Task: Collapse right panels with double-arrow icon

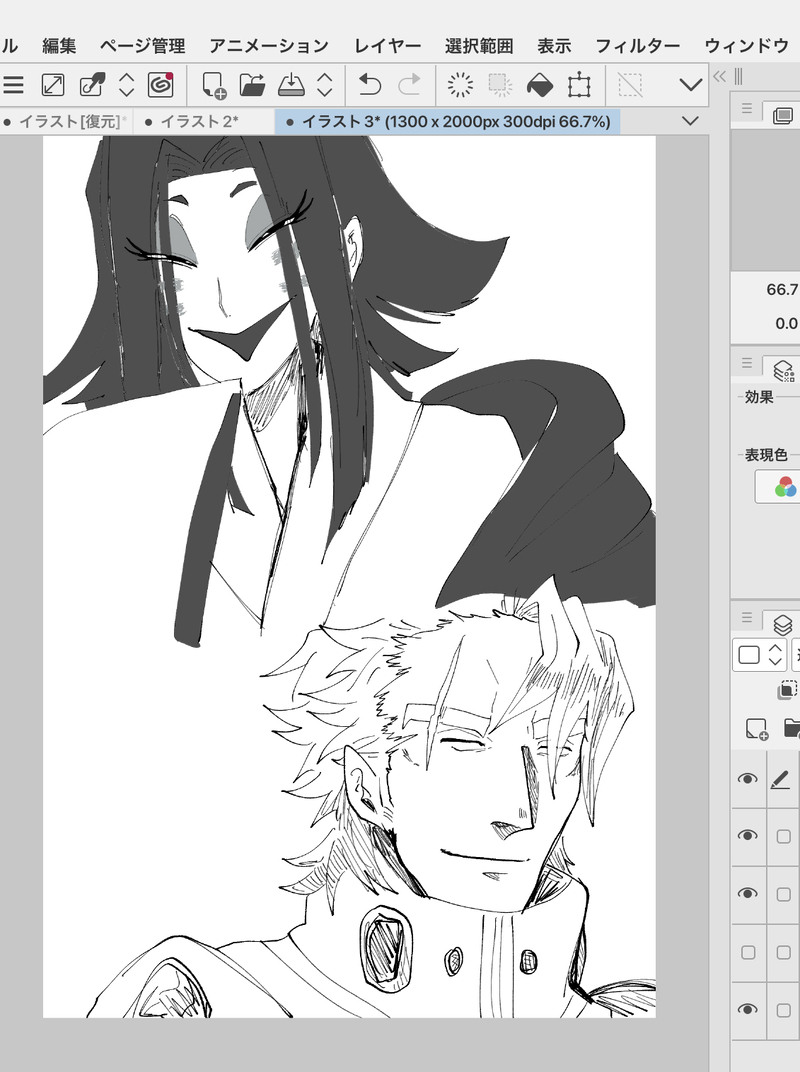Action: click(719, 76)
